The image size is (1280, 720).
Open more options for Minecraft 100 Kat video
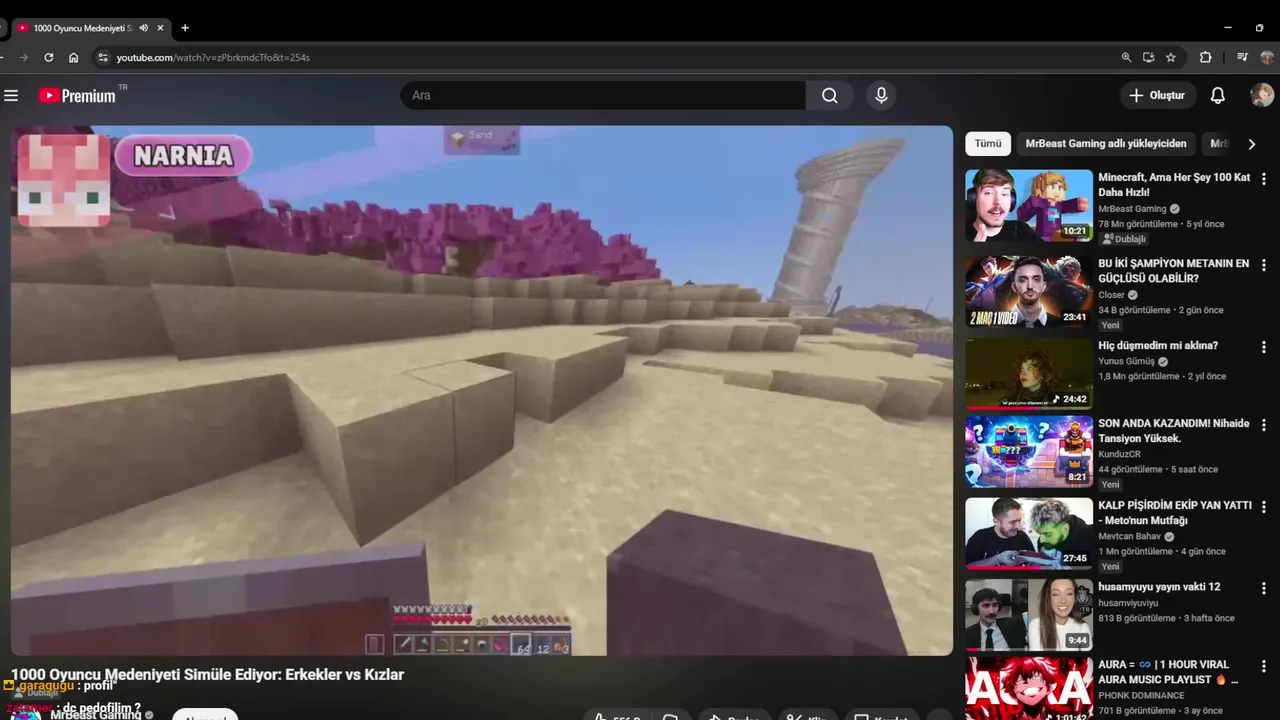point(1264,179)
